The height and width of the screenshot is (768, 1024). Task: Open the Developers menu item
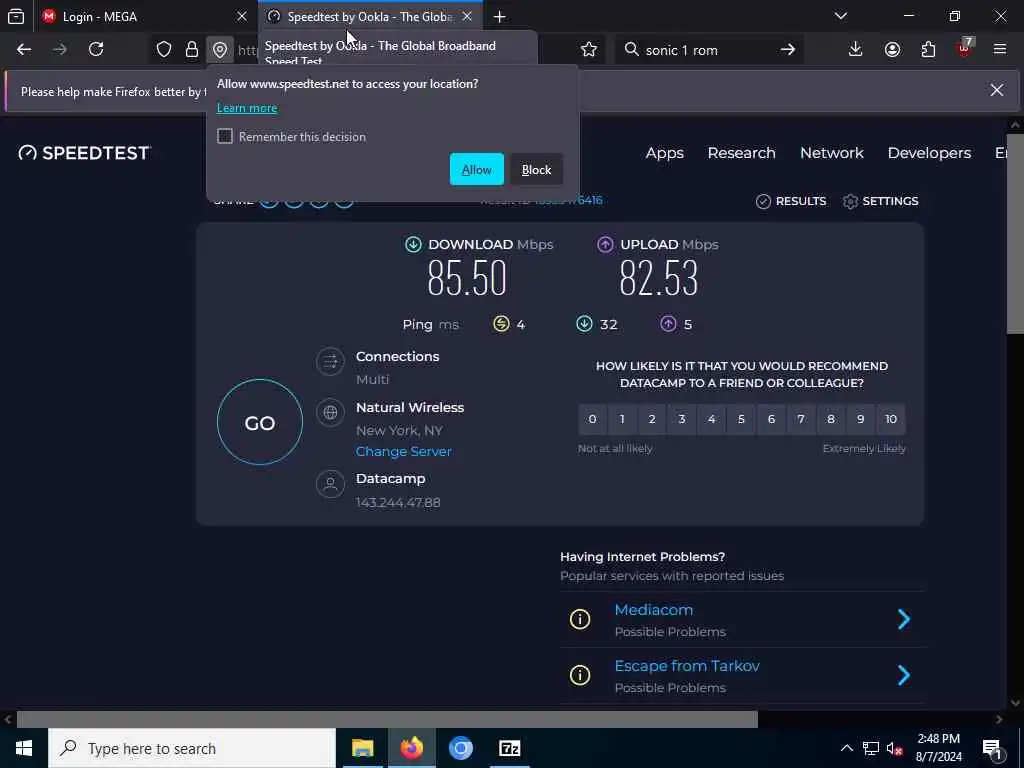click(x=929, y=153)
